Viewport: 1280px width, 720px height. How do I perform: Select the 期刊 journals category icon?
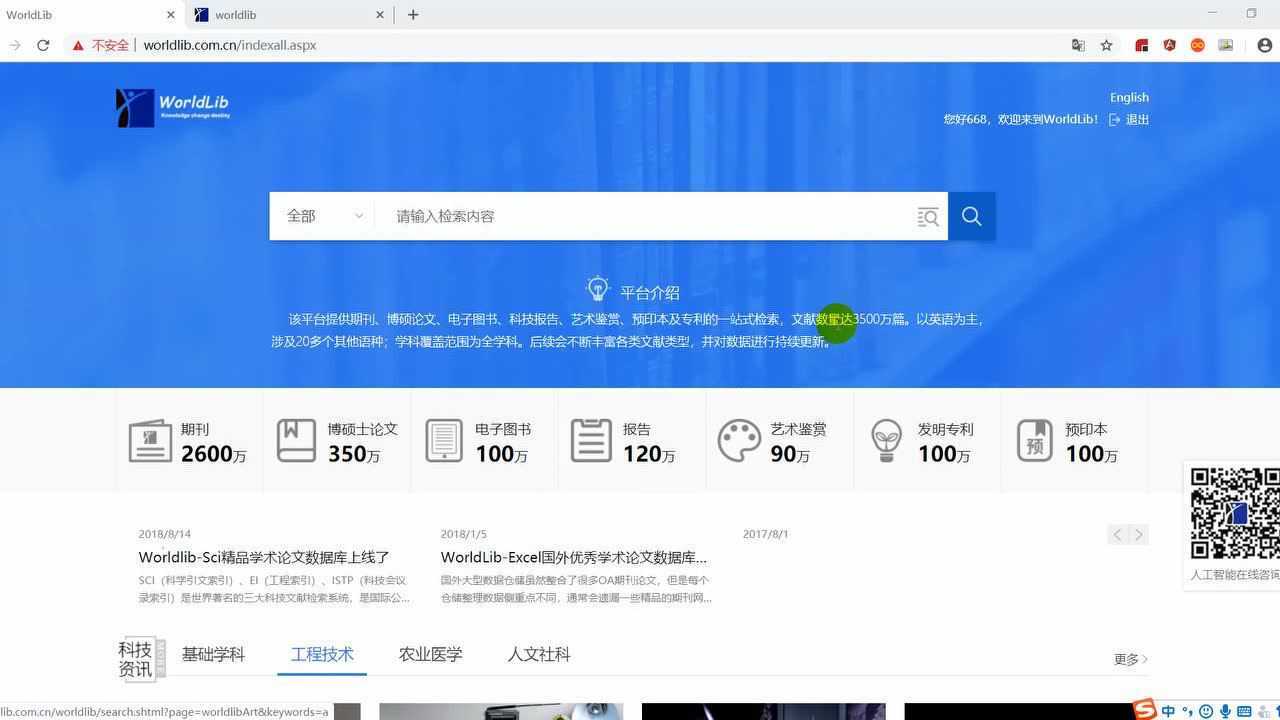150,440
